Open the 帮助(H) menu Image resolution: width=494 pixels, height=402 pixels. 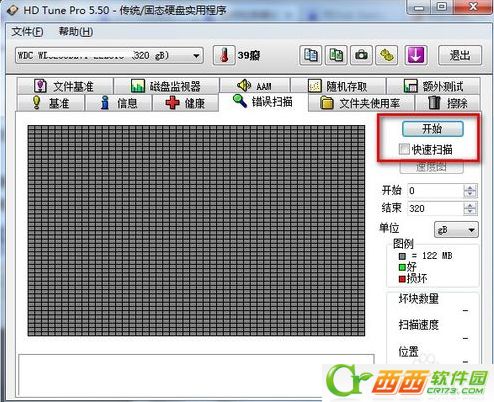[76, 32]
